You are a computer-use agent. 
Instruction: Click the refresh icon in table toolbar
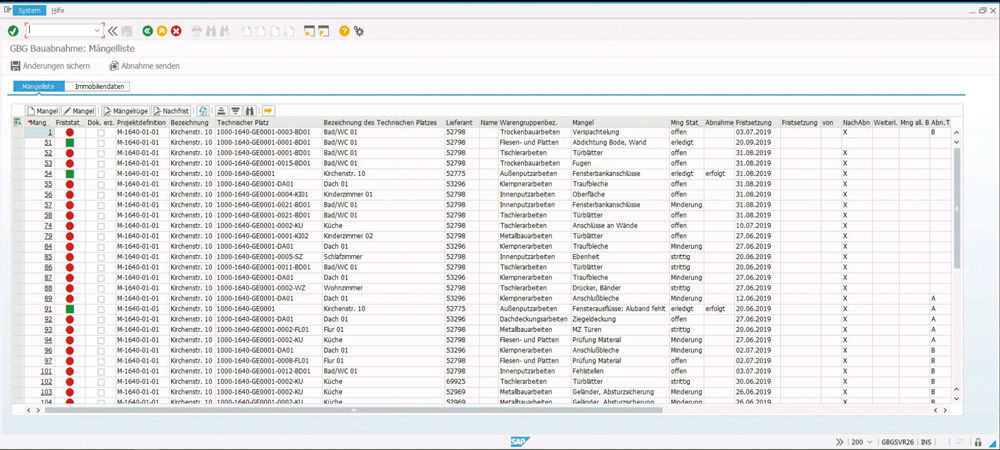point(203,110)
